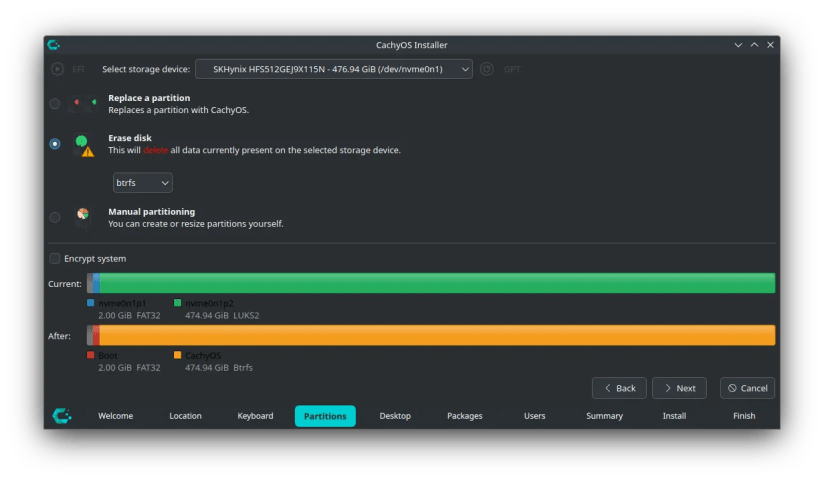Click the EFI boot environment icon
The image size is (824, 481).
point(57,69)
